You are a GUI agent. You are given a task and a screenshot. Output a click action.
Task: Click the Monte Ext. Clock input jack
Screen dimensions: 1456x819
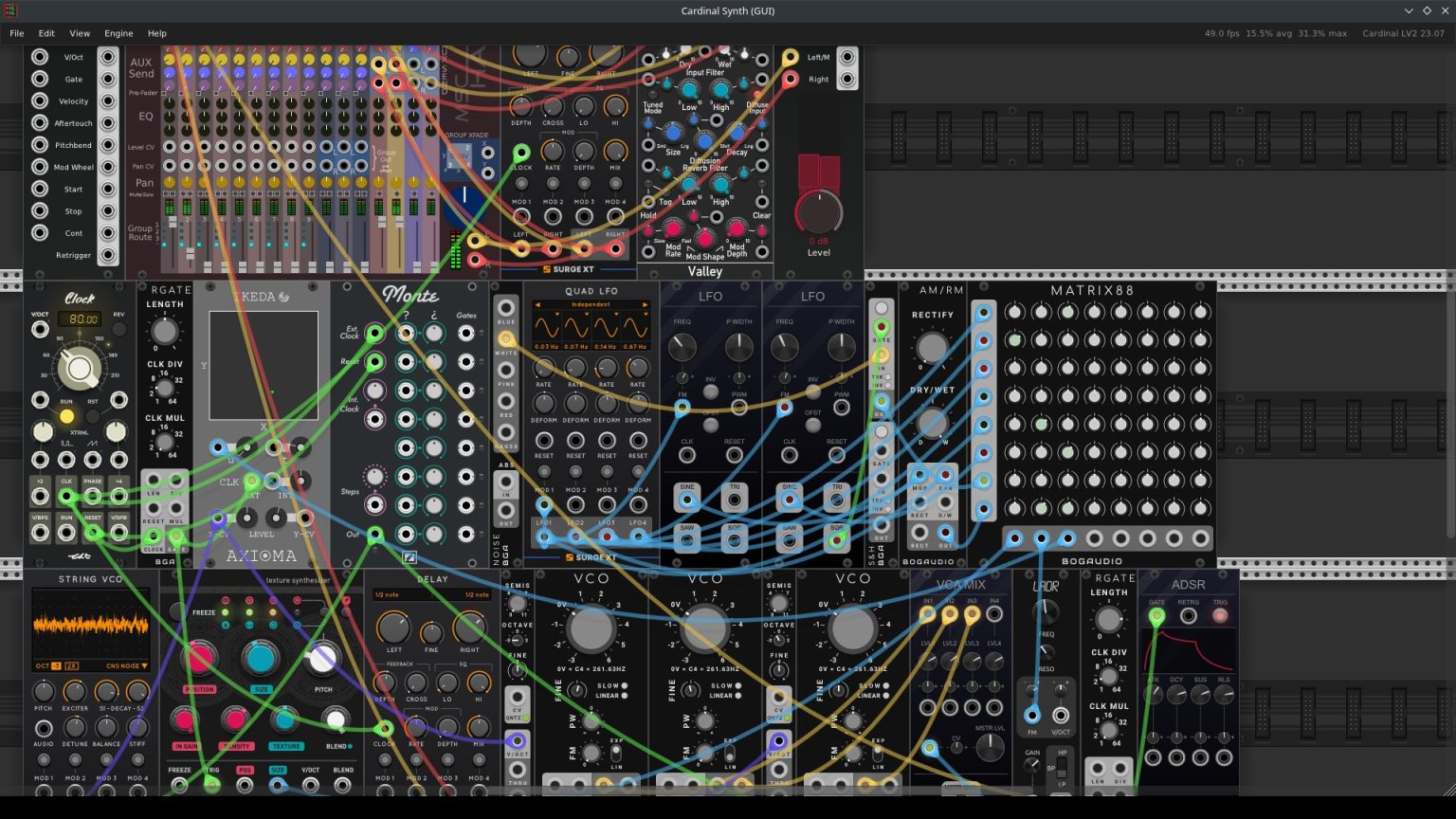tap(375, 333)
